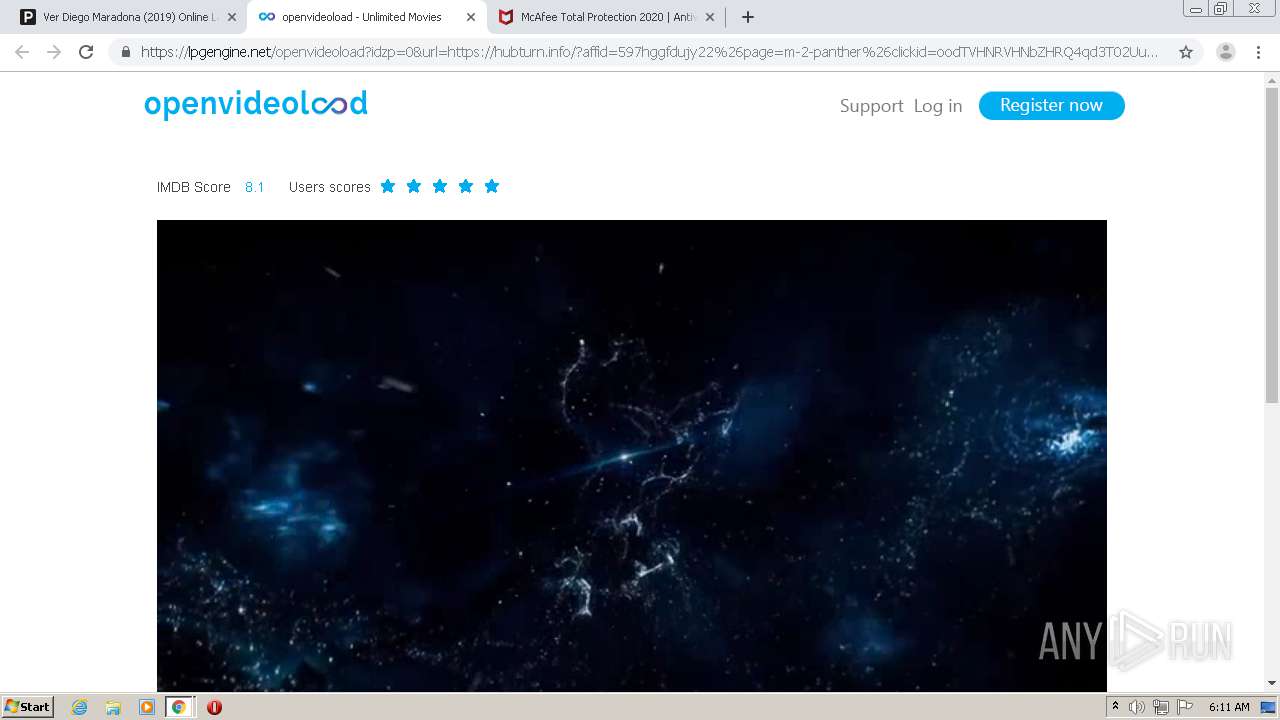Switch to Chrome in the taskbar
This screenshot has height=720, width=1280.
[179, 707]
